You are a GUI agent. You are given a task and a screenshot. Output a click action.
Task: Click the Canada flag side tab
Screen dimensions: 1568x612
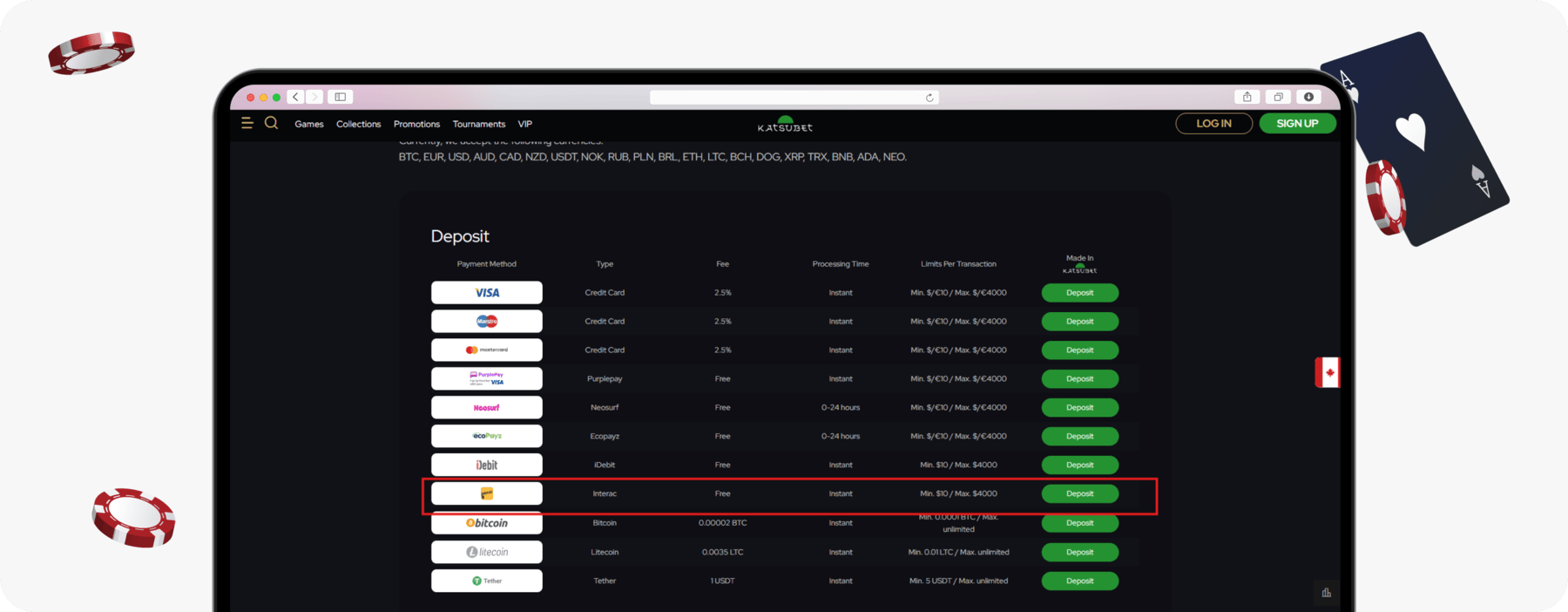click(x=1328, y=372)
